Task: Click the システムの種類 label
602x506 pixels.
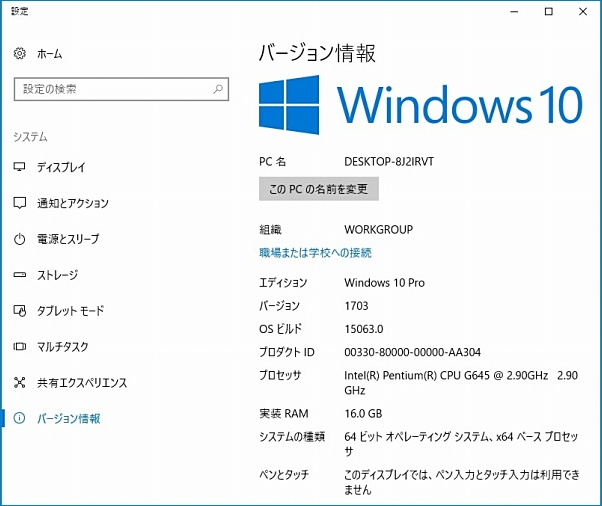Action: click(x=292, y=437)
